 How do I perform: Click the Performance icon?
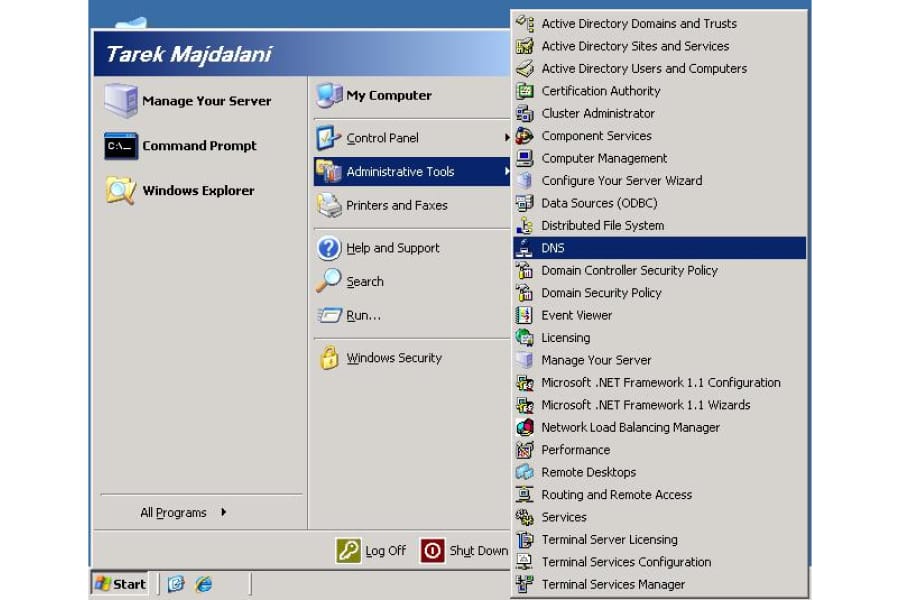tap(524, 450)
